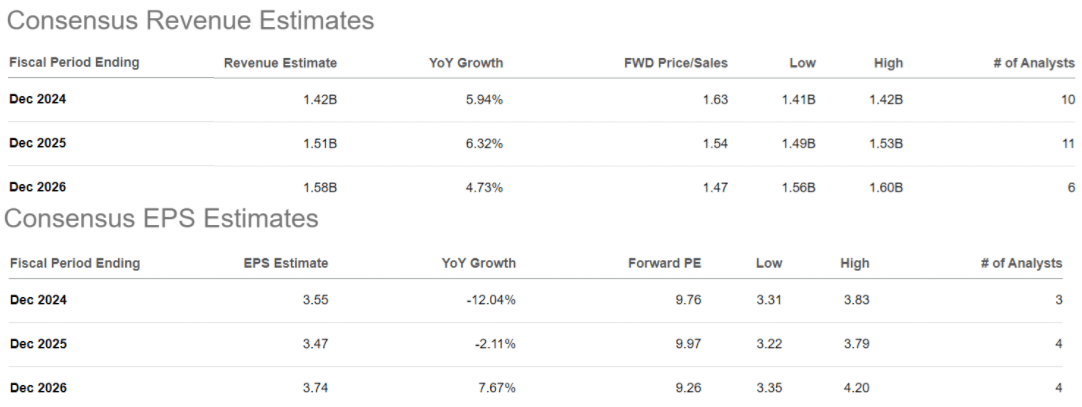Click the # of Analysts revenue header
Viewport: 1082px width, 407px height.
click(1031, 63)
